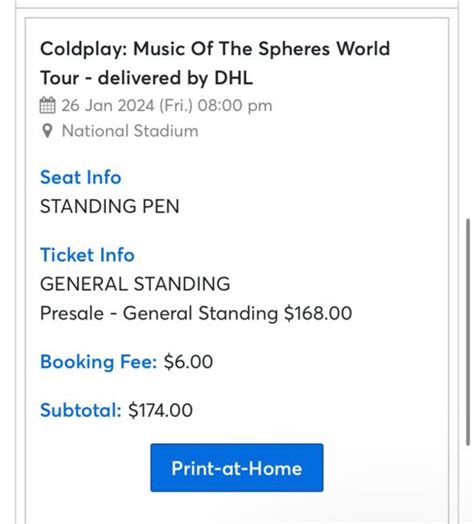Click the Booking Fee label
The image size is (474, 524).
coord(99,362)
